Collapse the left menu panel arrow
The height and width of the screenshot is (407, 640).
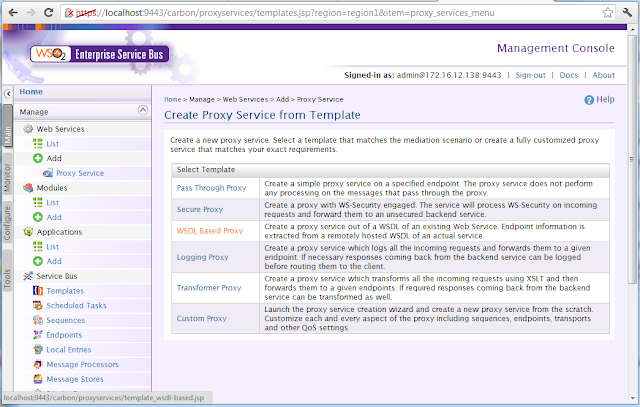click(x=8, y=94)
